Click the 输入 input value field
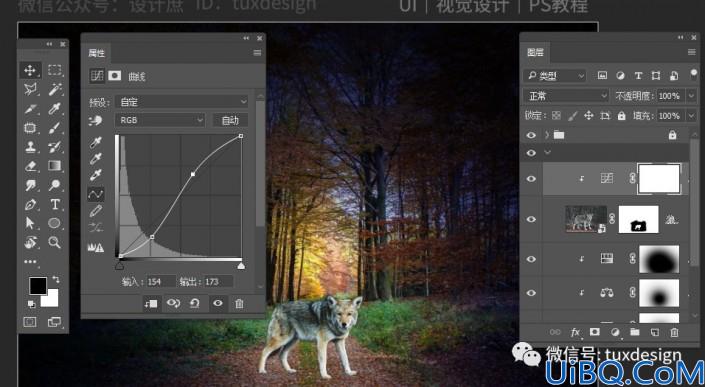The width and height of the screenshot is (705, 387). (161, 282)
